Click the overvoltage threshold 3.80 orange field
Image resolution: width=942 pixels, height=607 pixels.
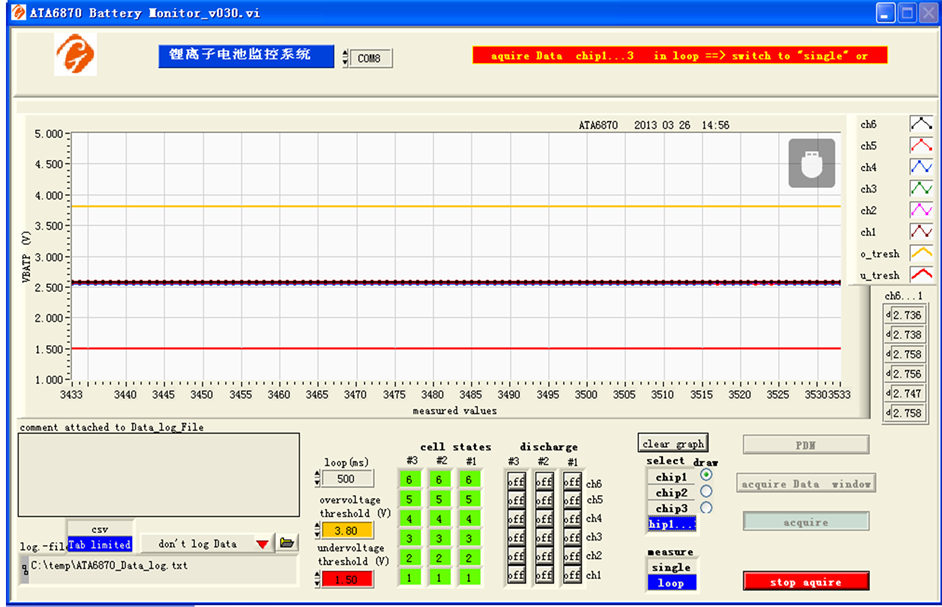[347, 530]
